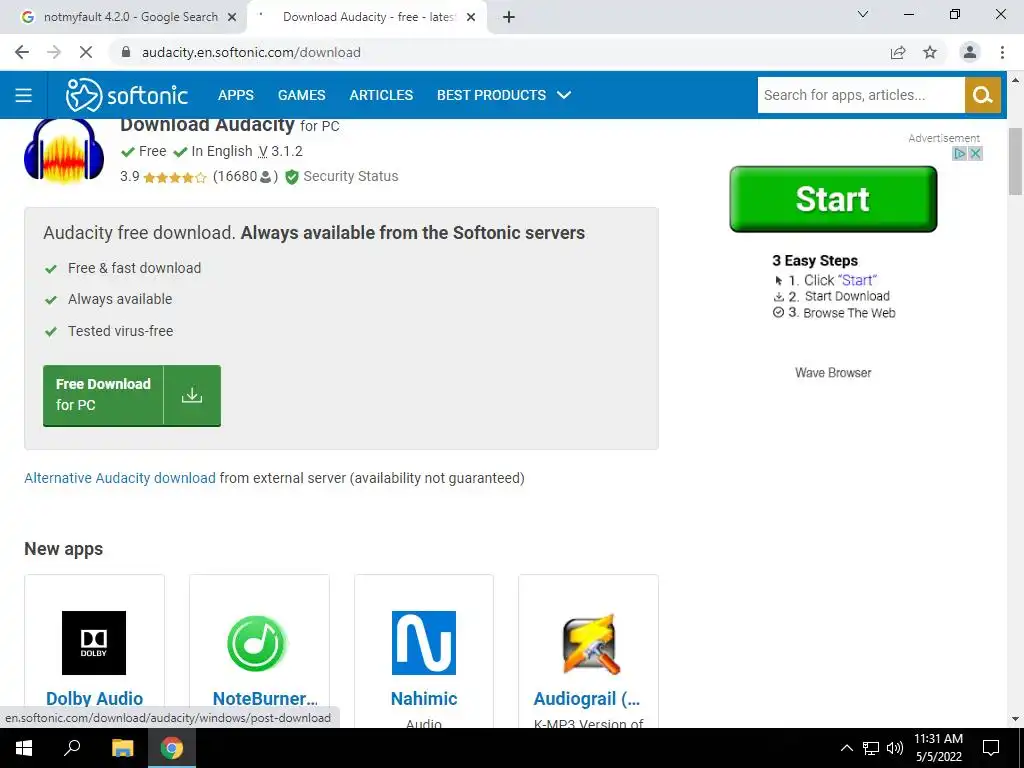Stop page loading with X button
1024x768 pixels.
86,52
